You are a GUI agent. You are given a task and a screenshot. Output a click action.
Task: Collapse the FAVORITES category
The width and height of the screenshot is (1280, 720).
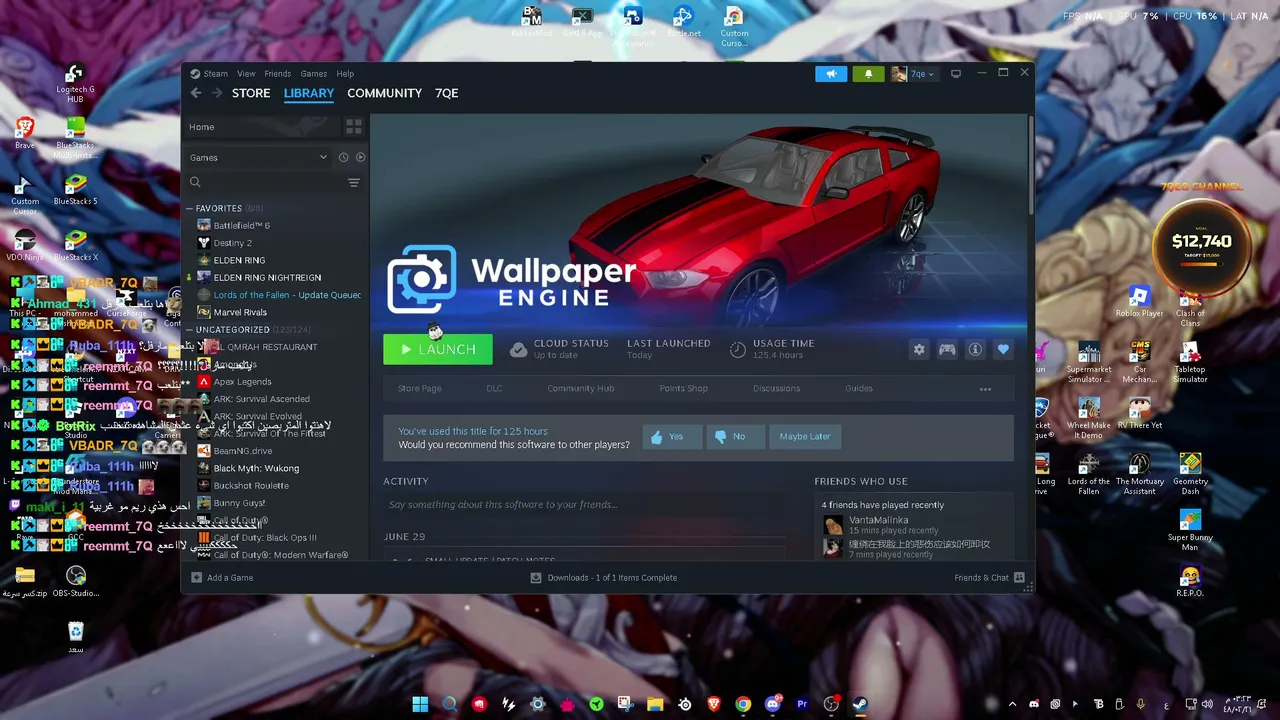click(189, 208)
